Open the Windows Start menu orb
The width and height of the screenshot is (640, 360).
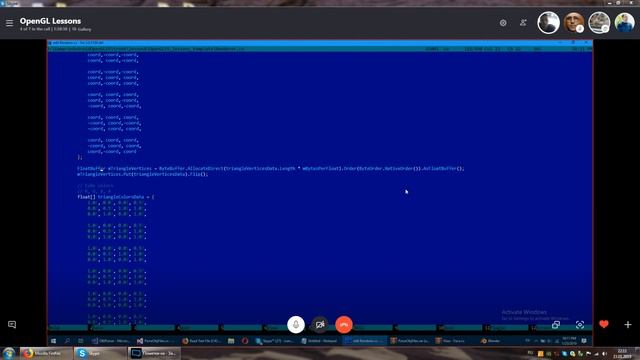(9, 353)
